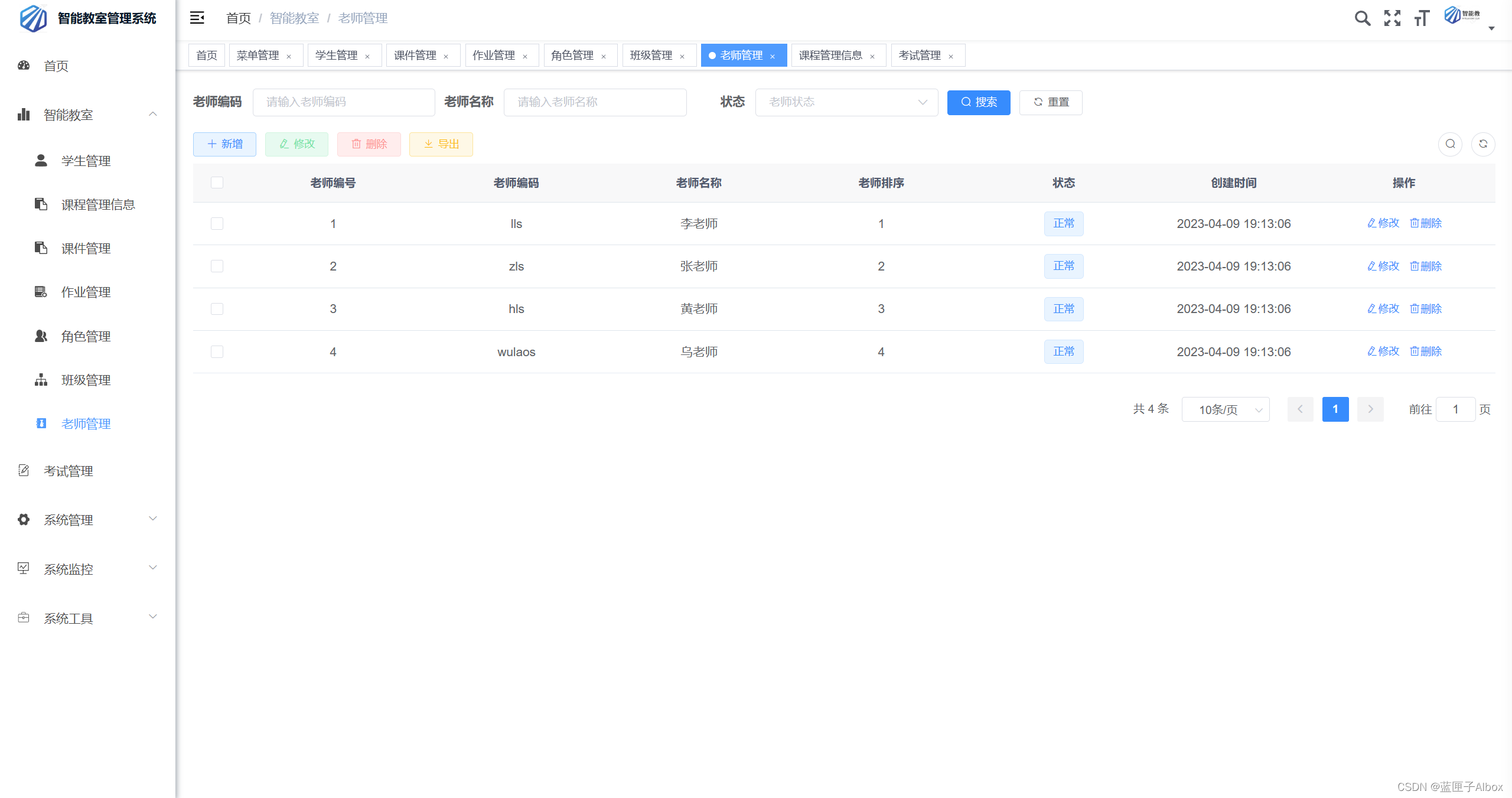Screen dimensions: 1512x798
Task: Refresh the table with the refresh icon
Action: (x=1483, y=144)
